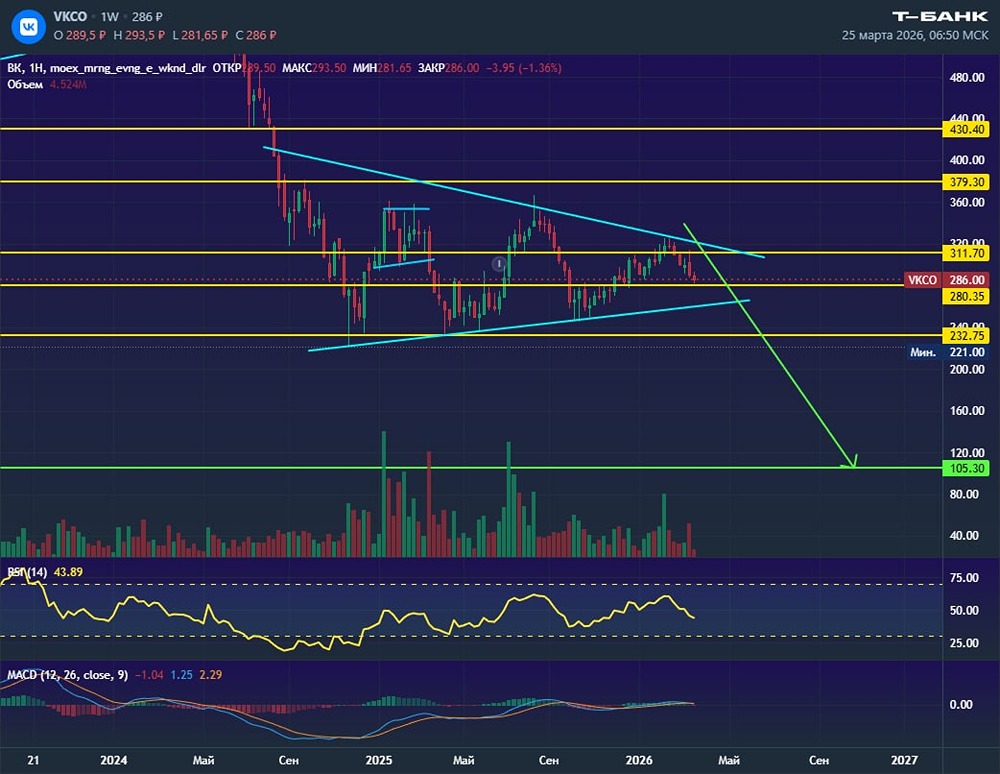Click the 480.00 price axis label
The width and height of the screenshot is (1000, 774).
point(967,78)
